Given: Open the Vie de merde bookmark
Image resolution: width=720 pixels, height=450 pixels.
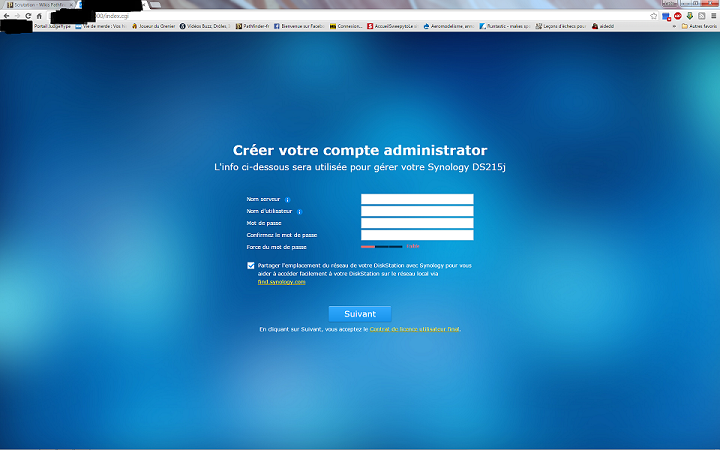Looking at the screenshot, I should pos(101,26).
